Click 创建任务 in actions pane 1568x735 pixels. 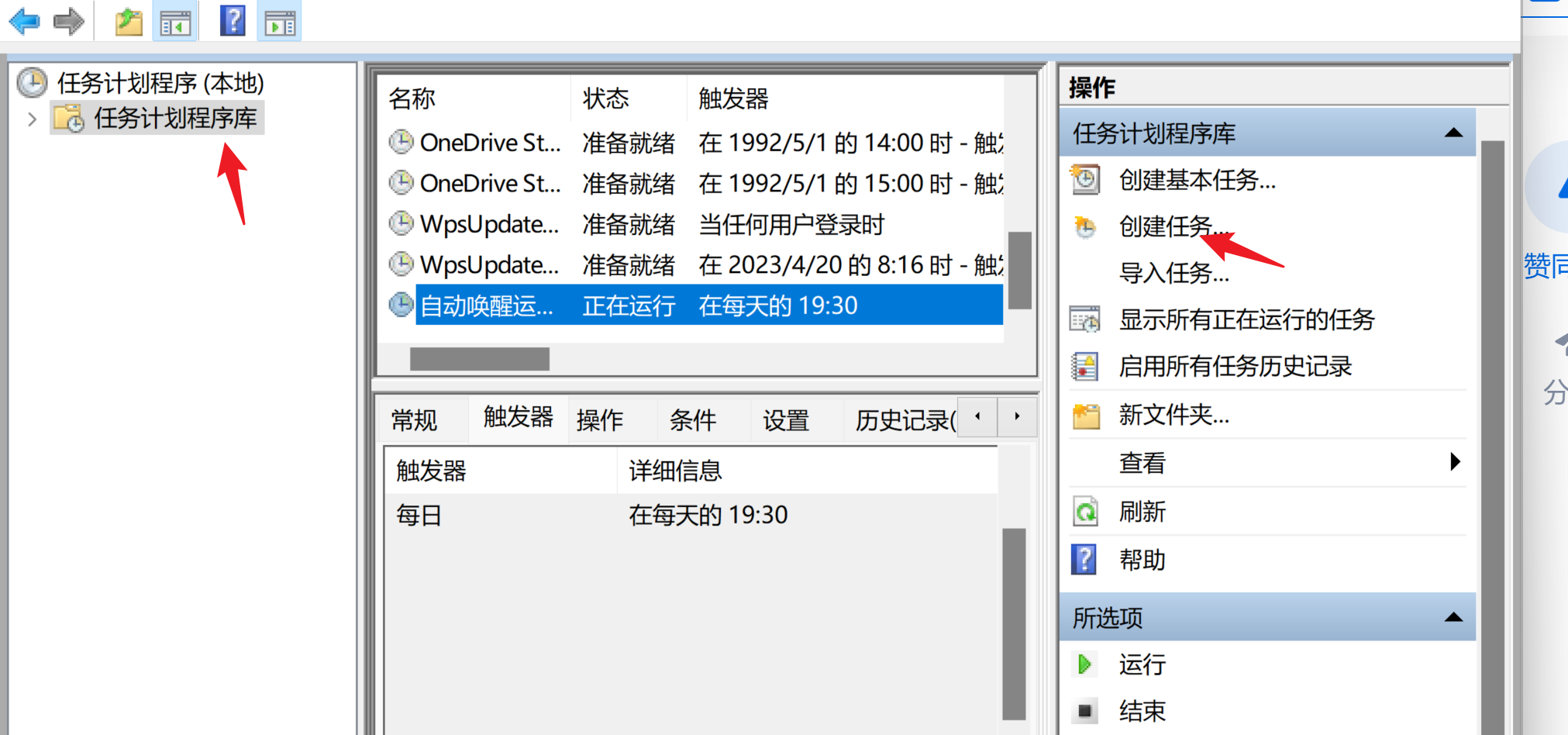coord(1166,226)
